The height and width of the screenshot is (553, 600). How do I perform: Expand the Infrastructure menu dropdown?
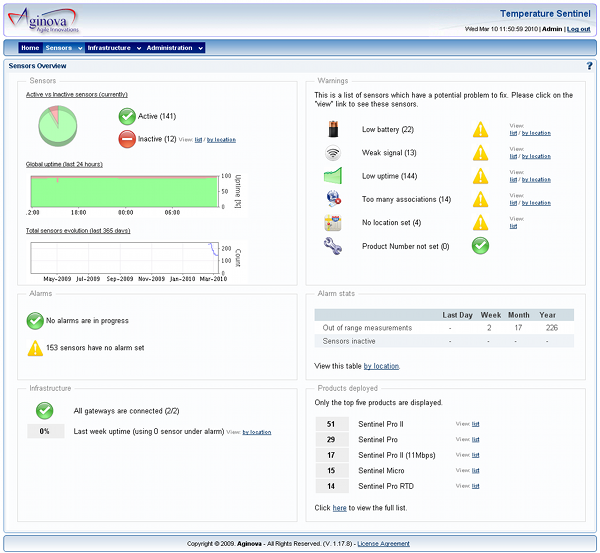point(112,48)
